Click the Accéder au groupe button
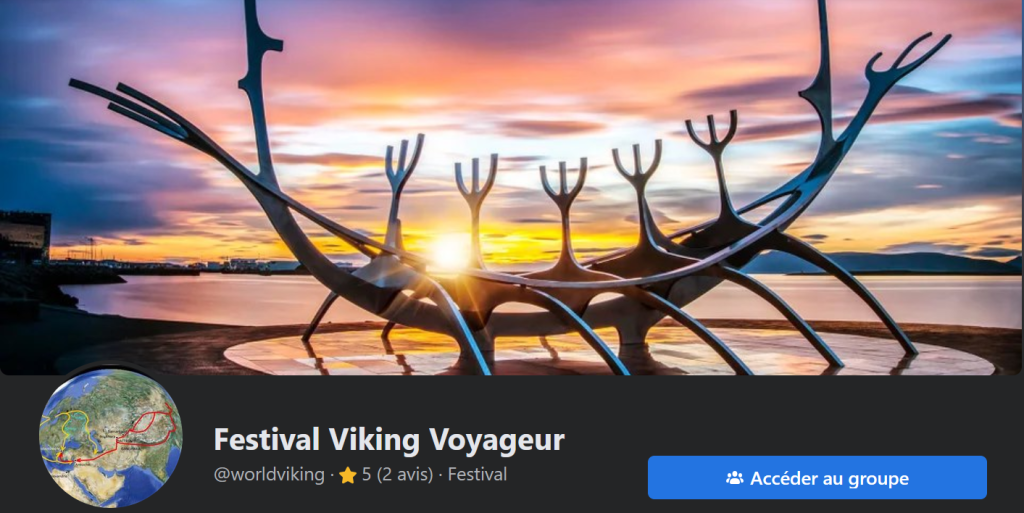Viewport: 1024px width, 513px height. (816, 478)
